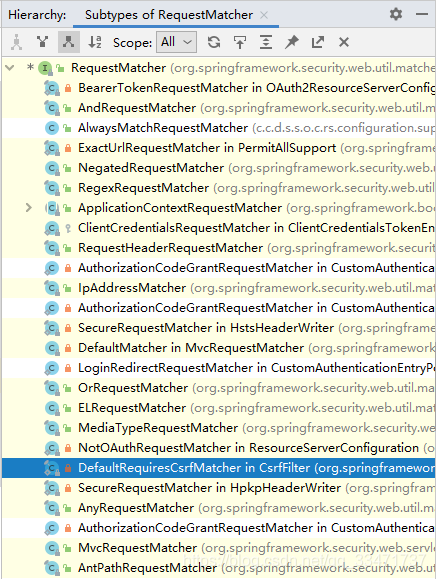Select MediaTypeRequestMatcher class
Screen dimensions: 436x579
click(x=219, y=428)
